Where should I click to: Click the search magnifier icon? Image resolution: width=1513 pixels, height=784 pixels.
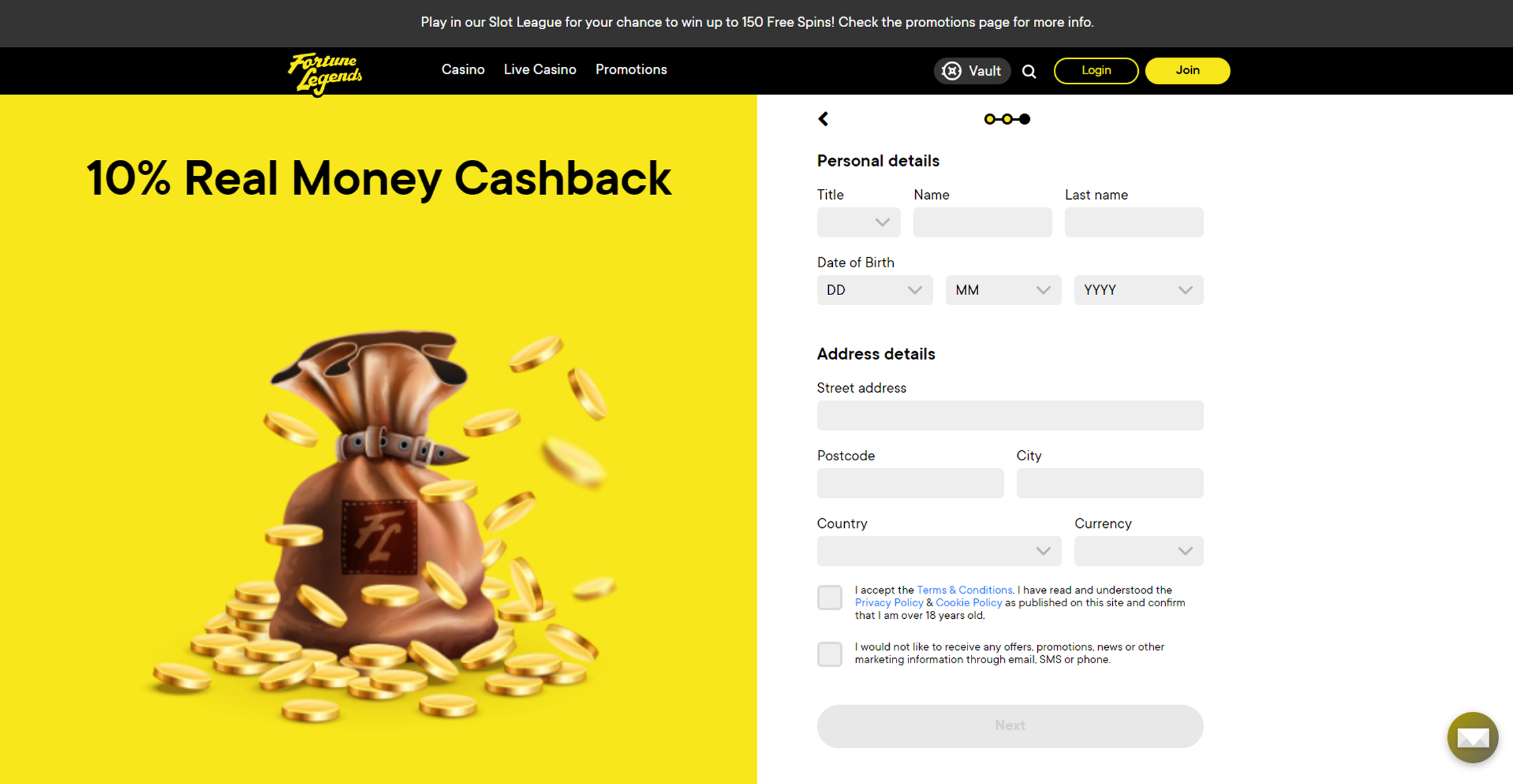(1029, 72)
